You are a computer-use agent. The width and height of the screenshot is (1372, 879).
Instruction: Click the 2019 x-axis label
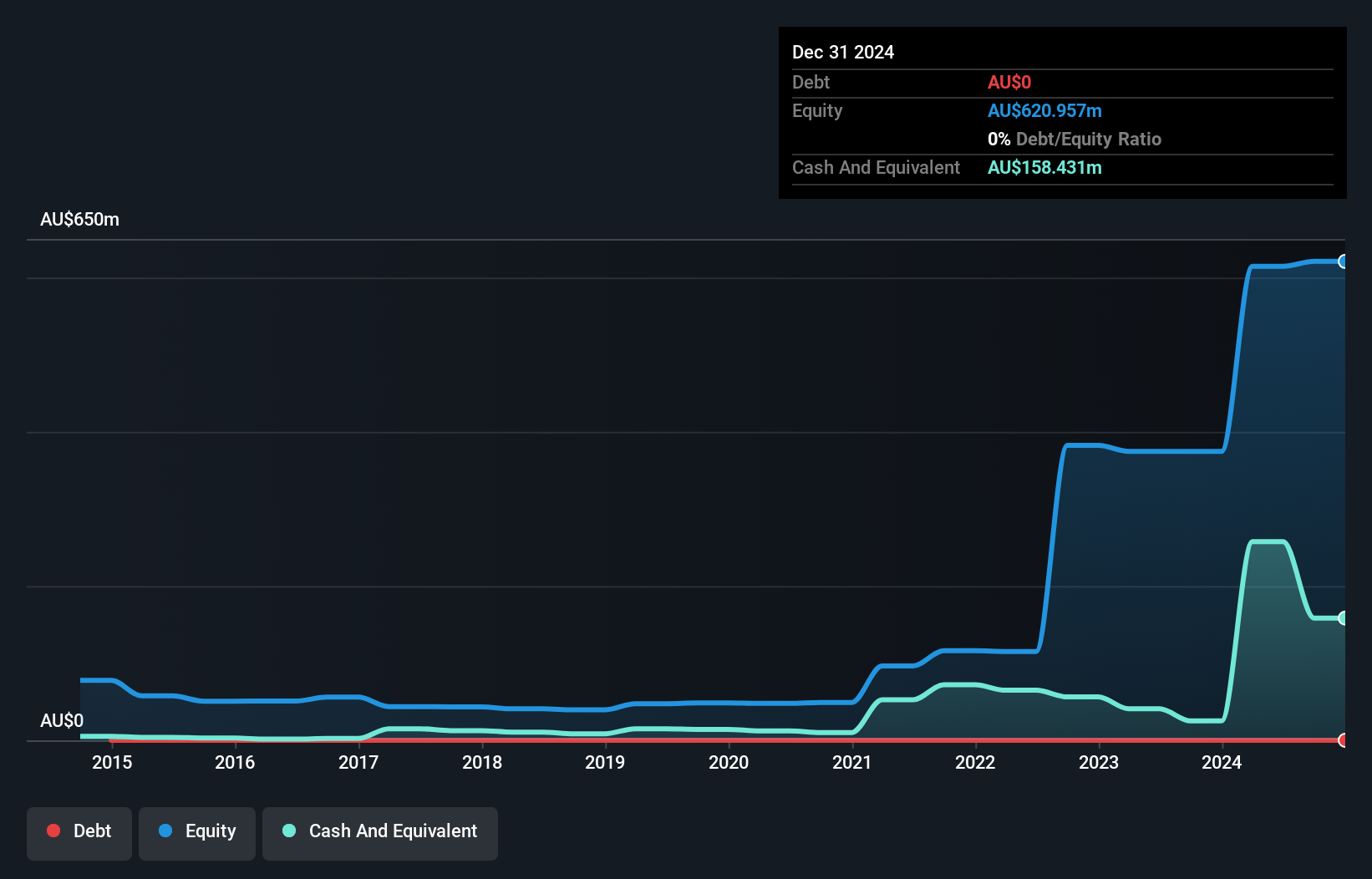click(605, 762)
